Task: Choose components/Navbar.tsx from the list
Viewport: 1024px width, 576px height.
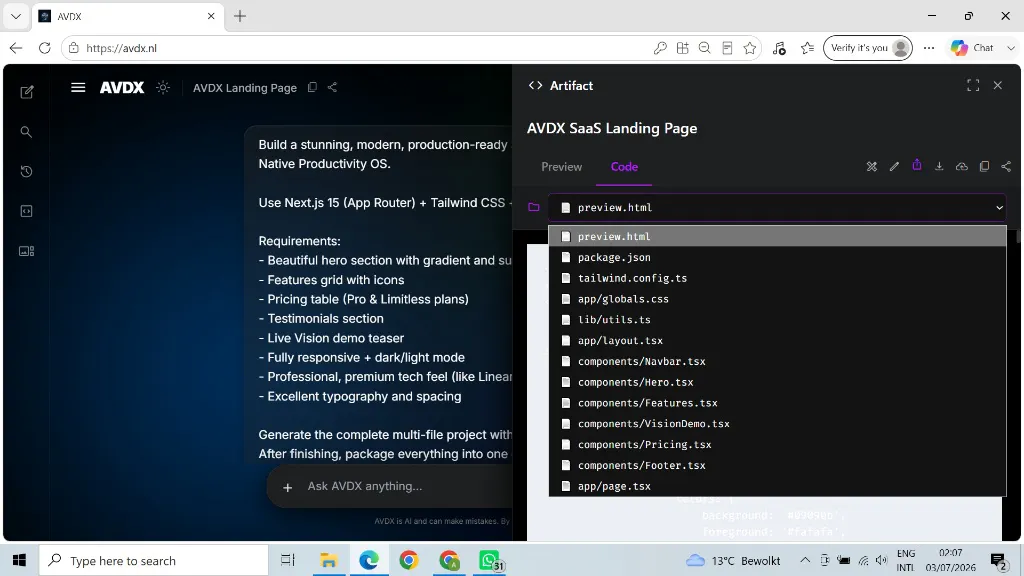Action: 777,361
